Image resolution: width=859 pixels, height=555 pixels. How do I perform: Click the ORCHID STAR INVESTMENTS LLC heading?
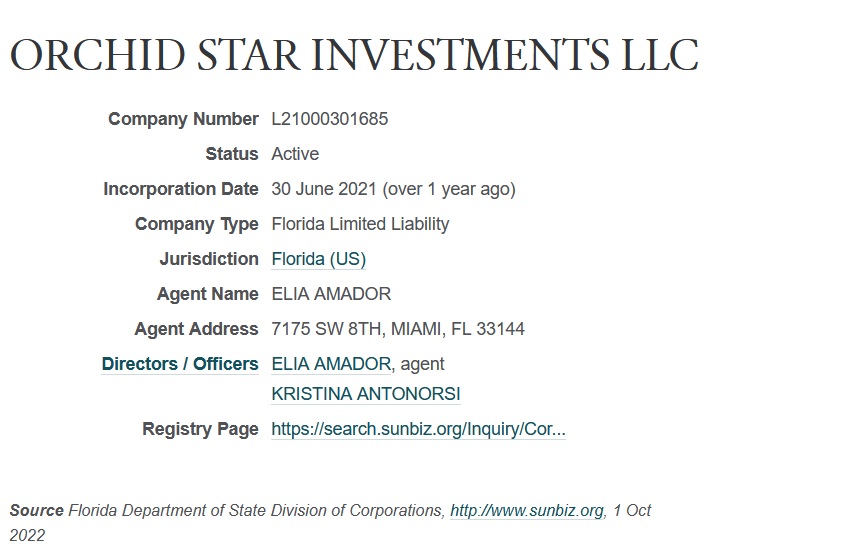[x=354, y=55]
